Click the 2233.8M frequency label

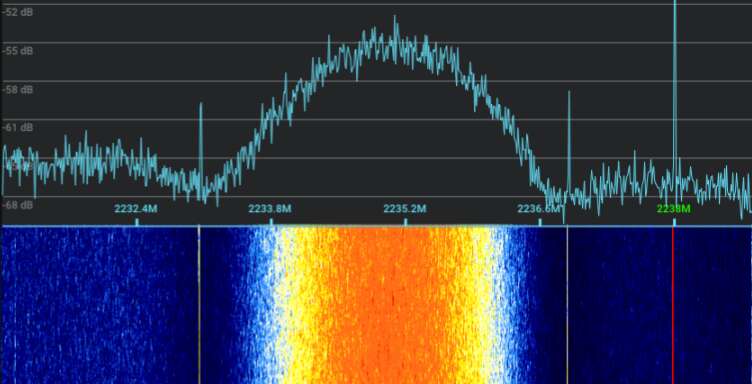[x=270, y=209]
